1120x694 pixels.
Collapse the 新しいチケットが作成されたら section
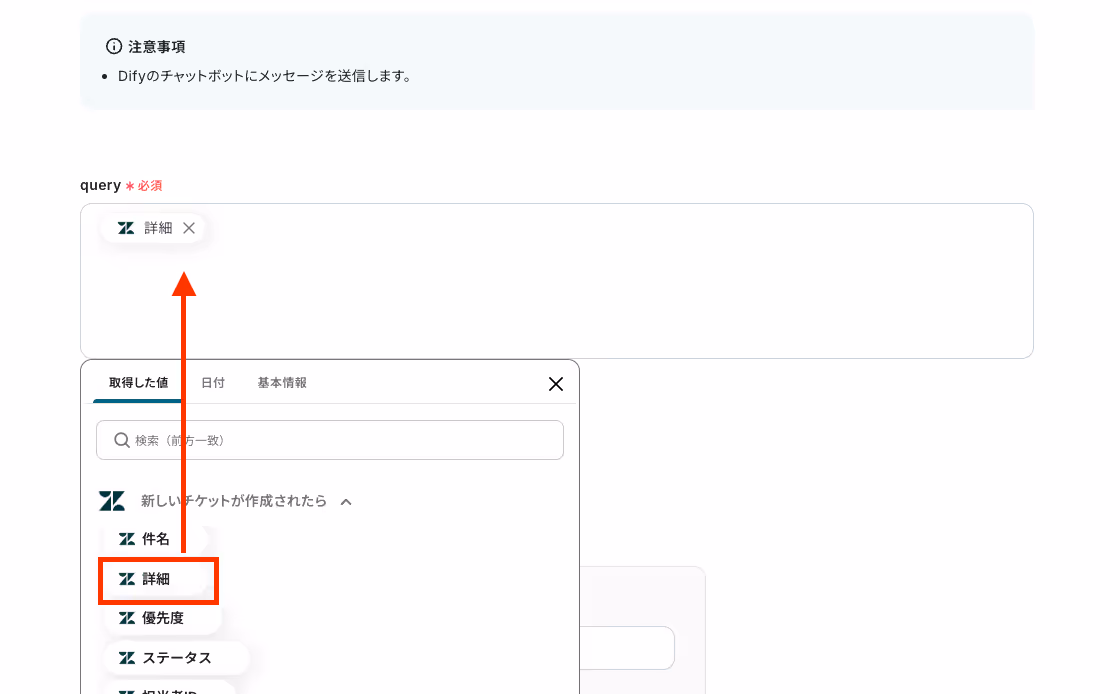coord(346,502)
